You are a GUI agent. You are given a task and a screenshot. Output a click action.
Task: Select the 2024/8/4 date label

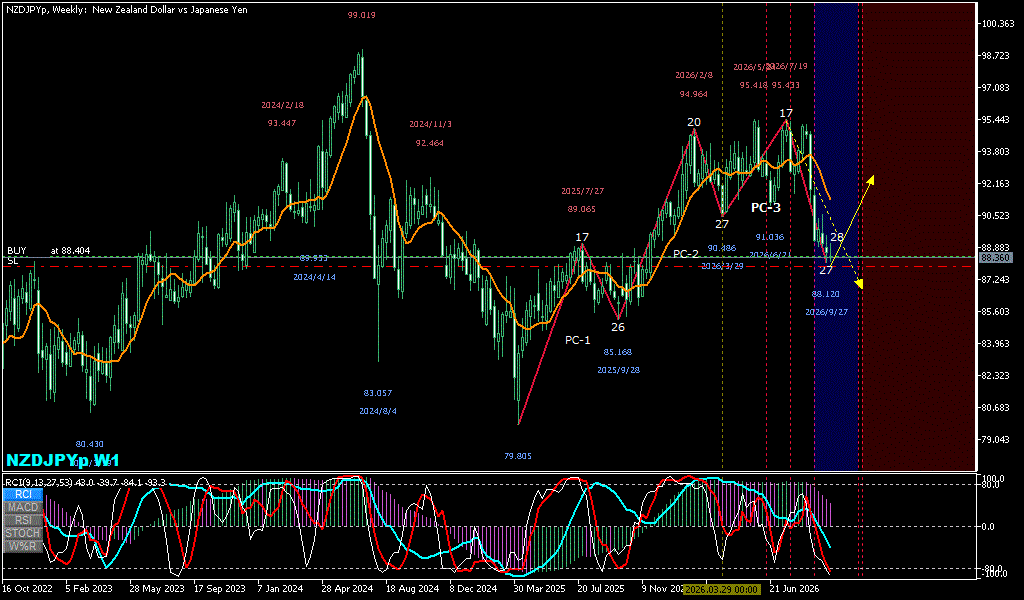pyautogui.click(x=378, y=411)
